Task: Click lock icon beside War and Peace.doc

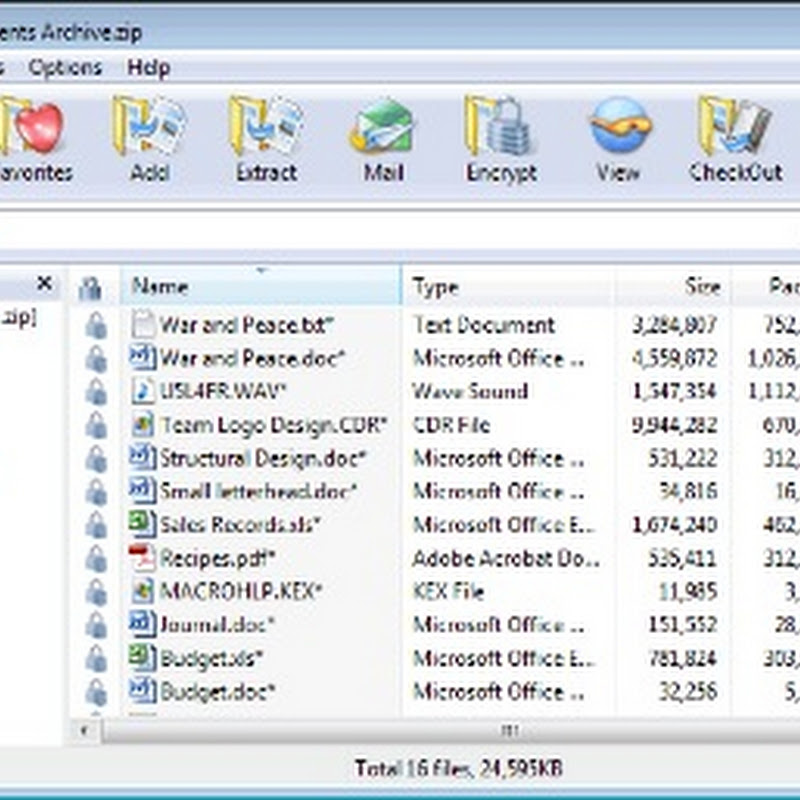Action: (x=96, y=359)
